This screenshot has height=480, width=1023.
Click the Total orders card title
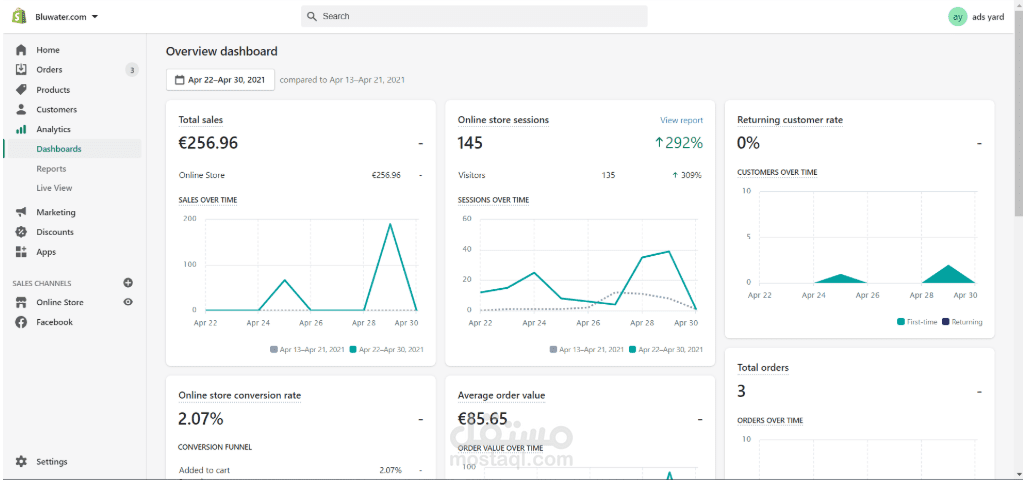click(763, 368)
